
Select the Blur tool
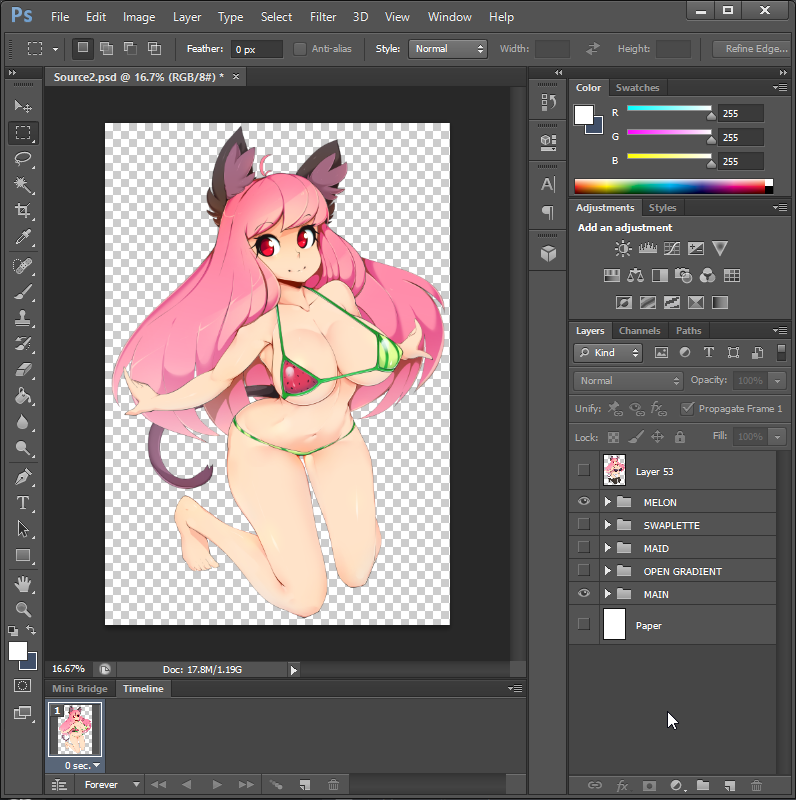click(22, 422)
